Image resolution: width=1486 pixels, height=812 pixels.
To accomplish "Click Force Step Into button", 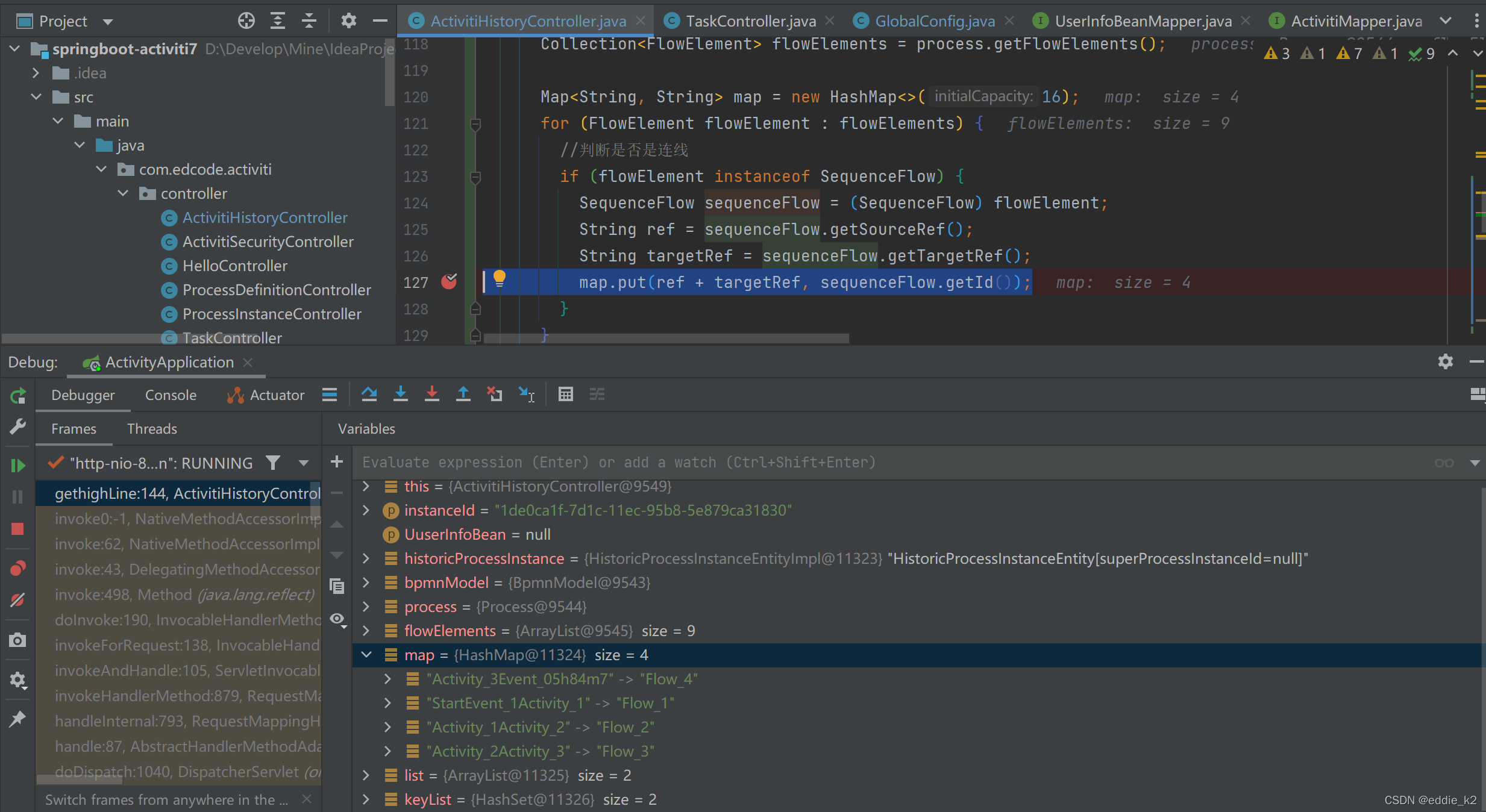I will click(x=431, y=395).
